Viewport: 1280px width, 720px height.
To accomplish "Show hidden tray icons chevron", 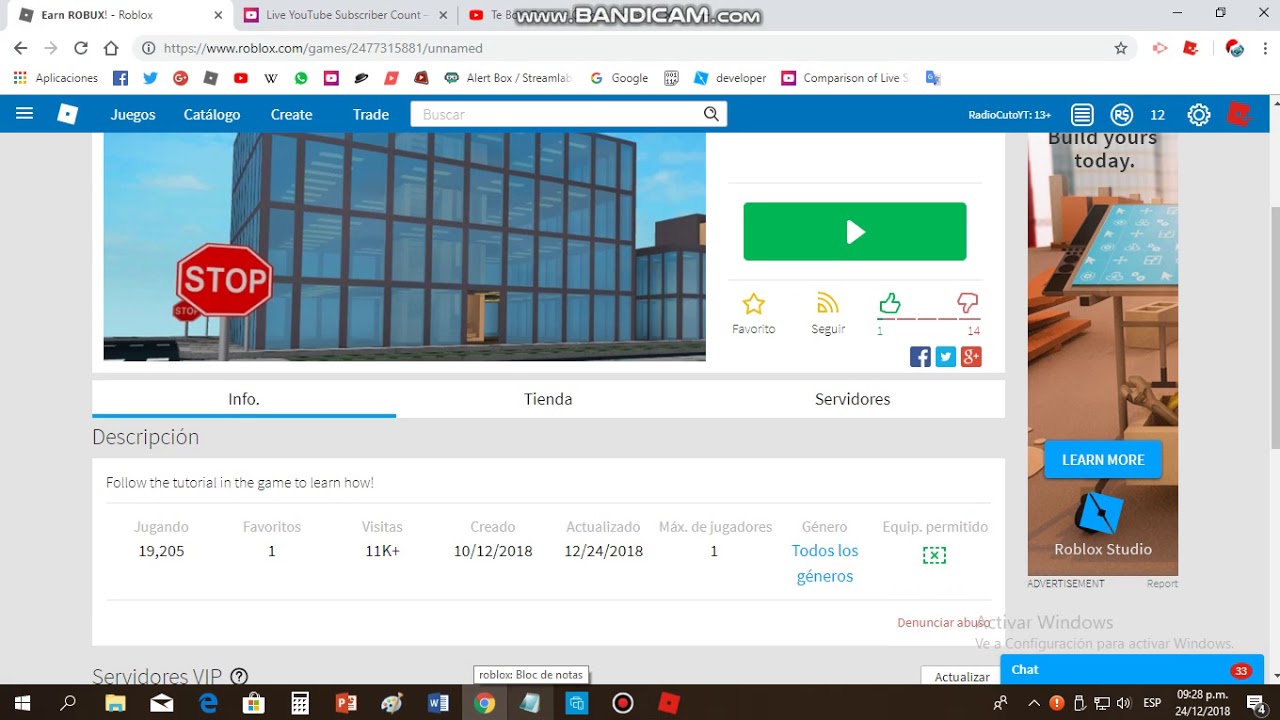I will [1034, 703].
